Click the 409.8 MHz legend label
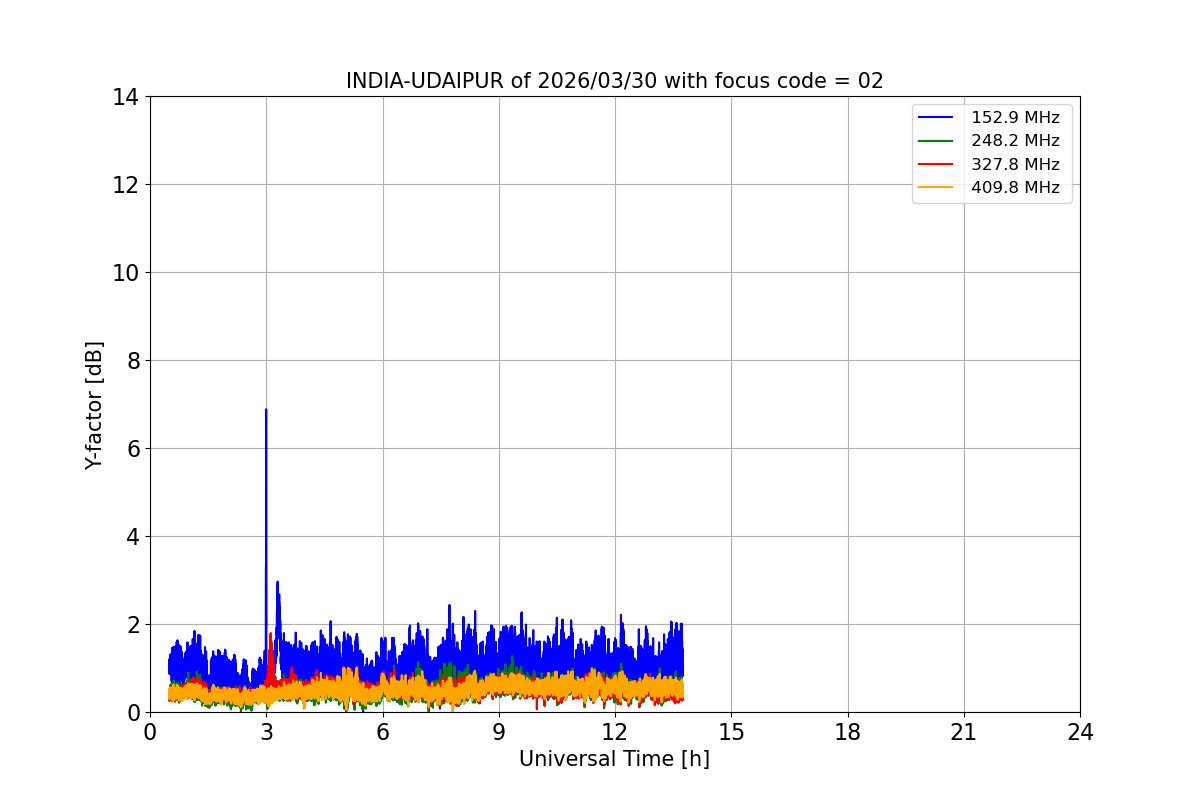Viewport: 1200px width, 800px height. (x=1015, y=187)
